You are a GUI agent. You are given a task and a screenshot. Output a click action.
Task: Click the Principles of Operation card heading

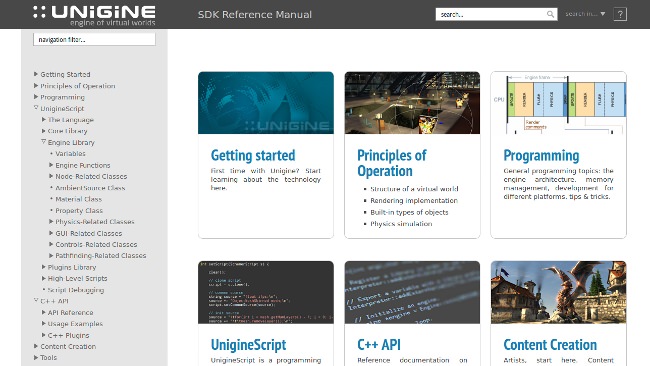[x=392, y=163]
